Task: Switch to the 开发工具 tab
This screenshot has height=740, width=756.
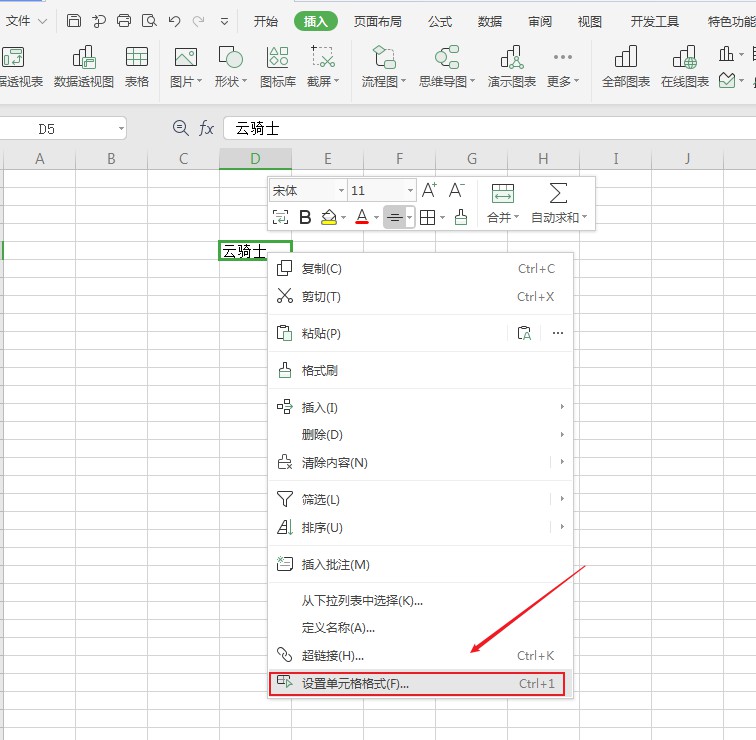Action: (654, 21)
